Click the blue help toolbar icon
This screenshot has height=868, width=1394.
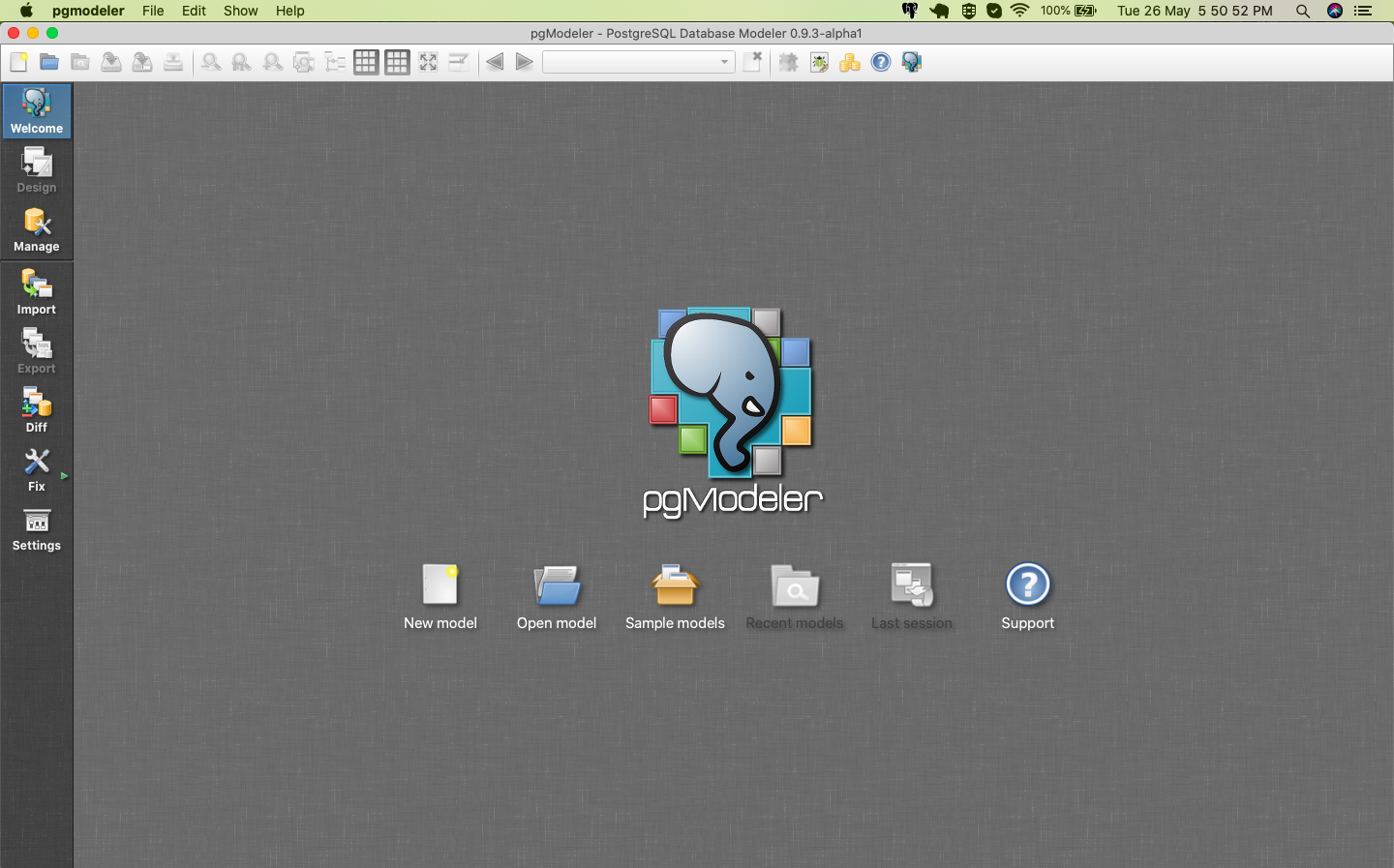point(881,63)
